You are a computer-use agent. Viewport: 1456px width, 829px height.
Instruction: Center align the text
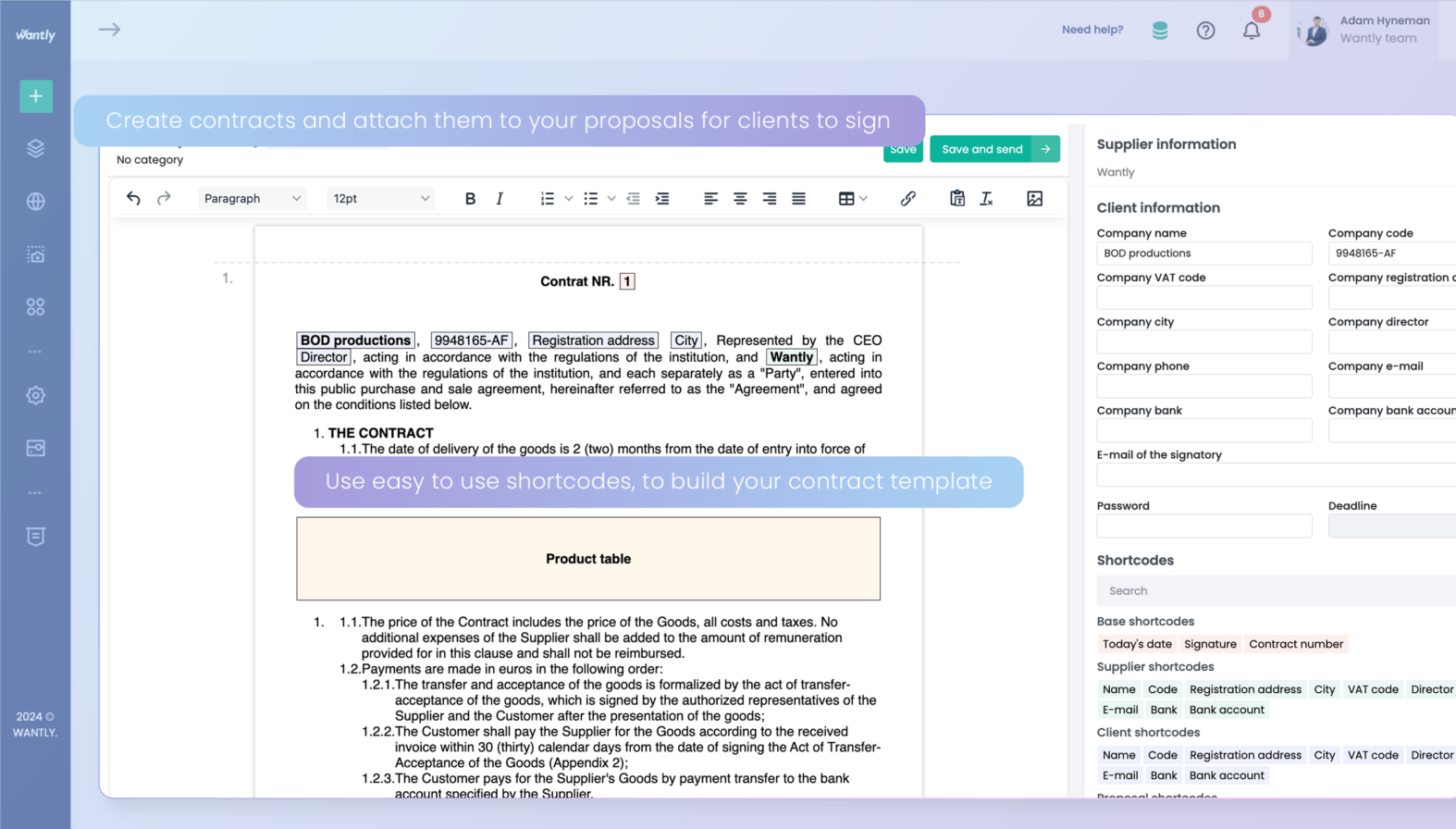pos(740,199)
